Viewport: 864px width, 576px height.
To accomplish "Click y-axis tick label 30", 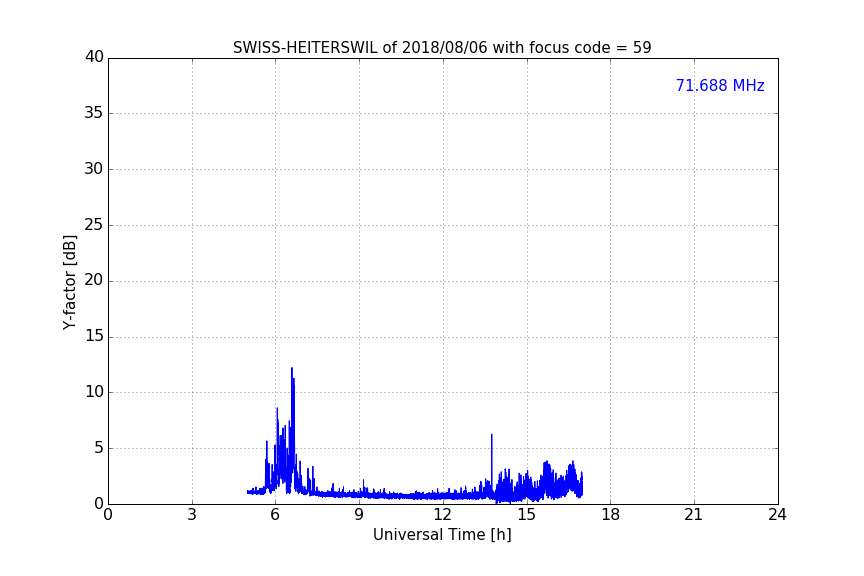I will 94,169.
